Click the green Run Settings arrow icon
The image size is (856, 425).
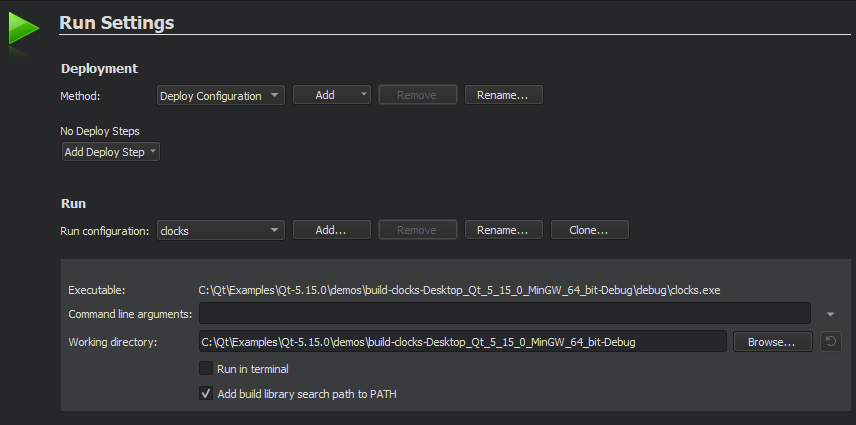tap(22, 30)
